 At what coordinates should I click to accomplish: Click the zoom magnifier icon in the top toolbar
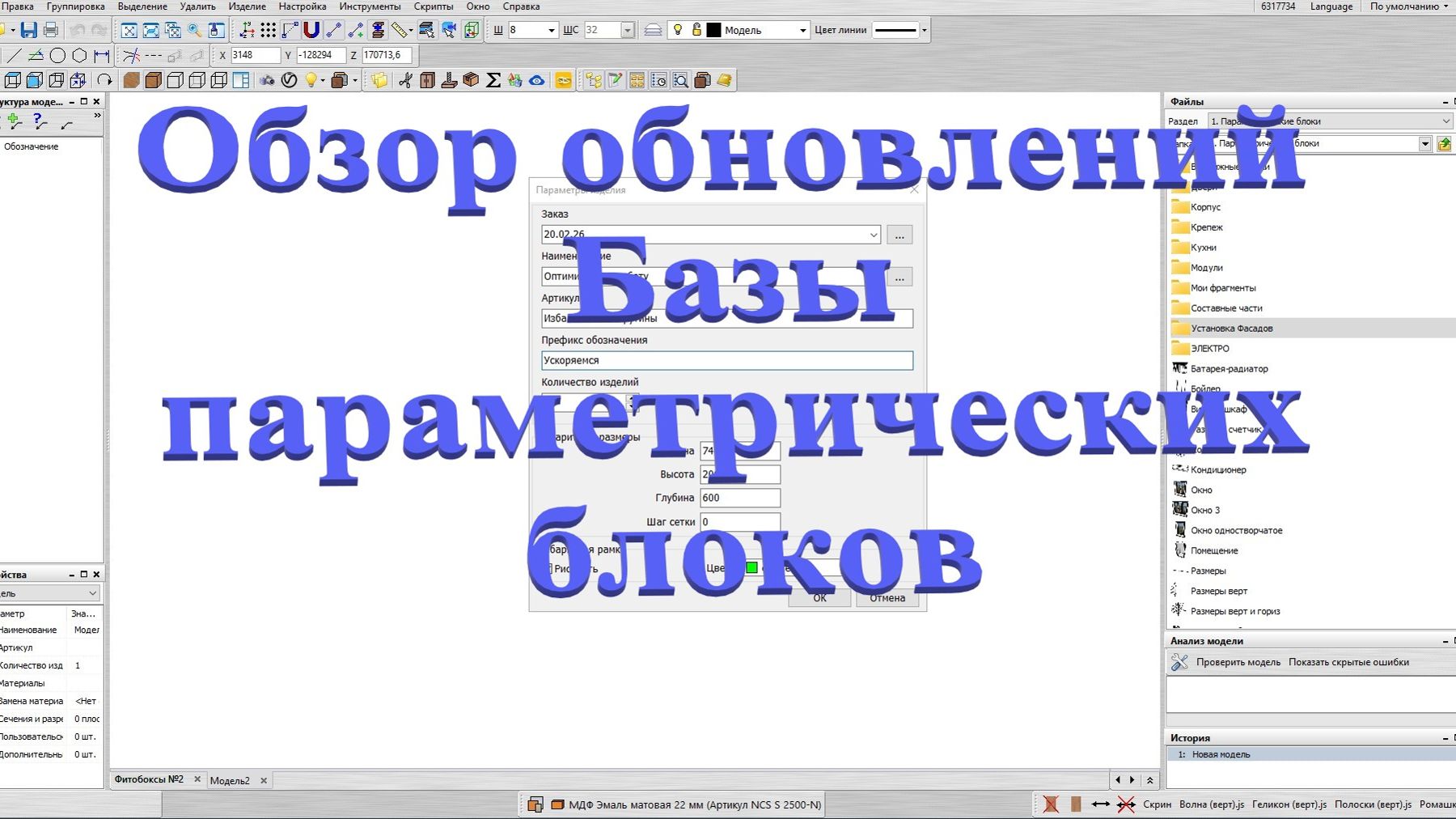[x=195, y=31]
